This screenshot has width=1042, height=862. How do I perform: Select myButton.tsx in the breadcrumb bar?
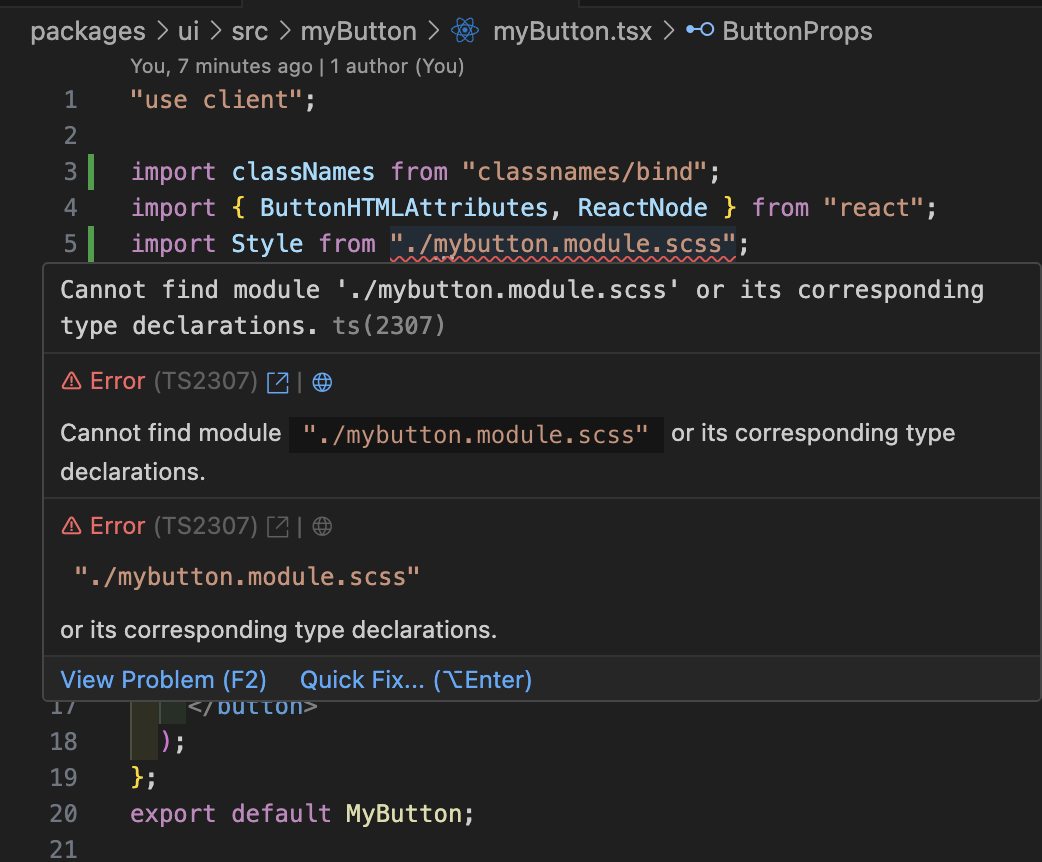(572, 31)
